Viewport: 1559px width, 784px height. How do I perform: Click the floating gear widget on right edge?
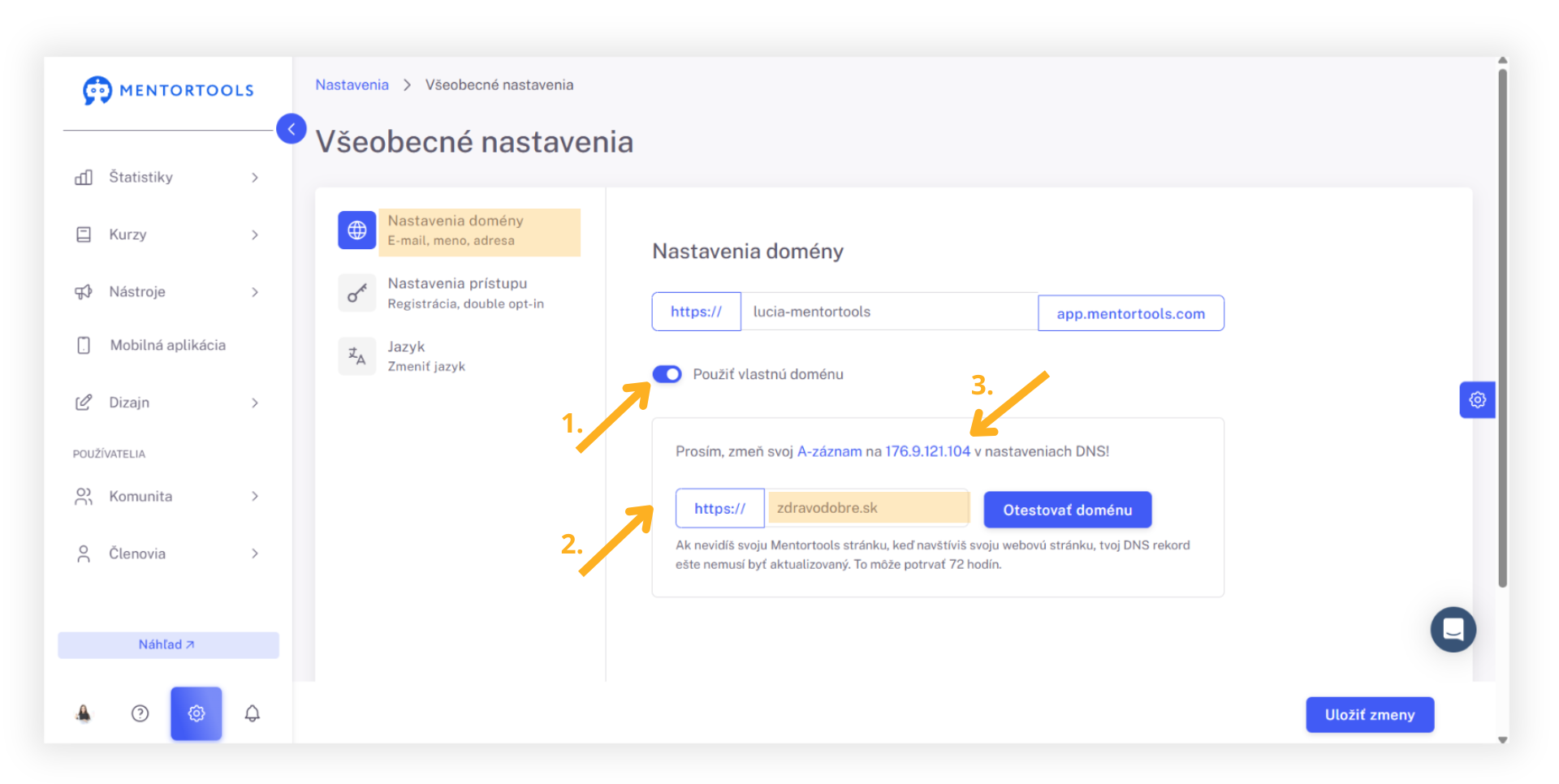[x=1477, y=400]
